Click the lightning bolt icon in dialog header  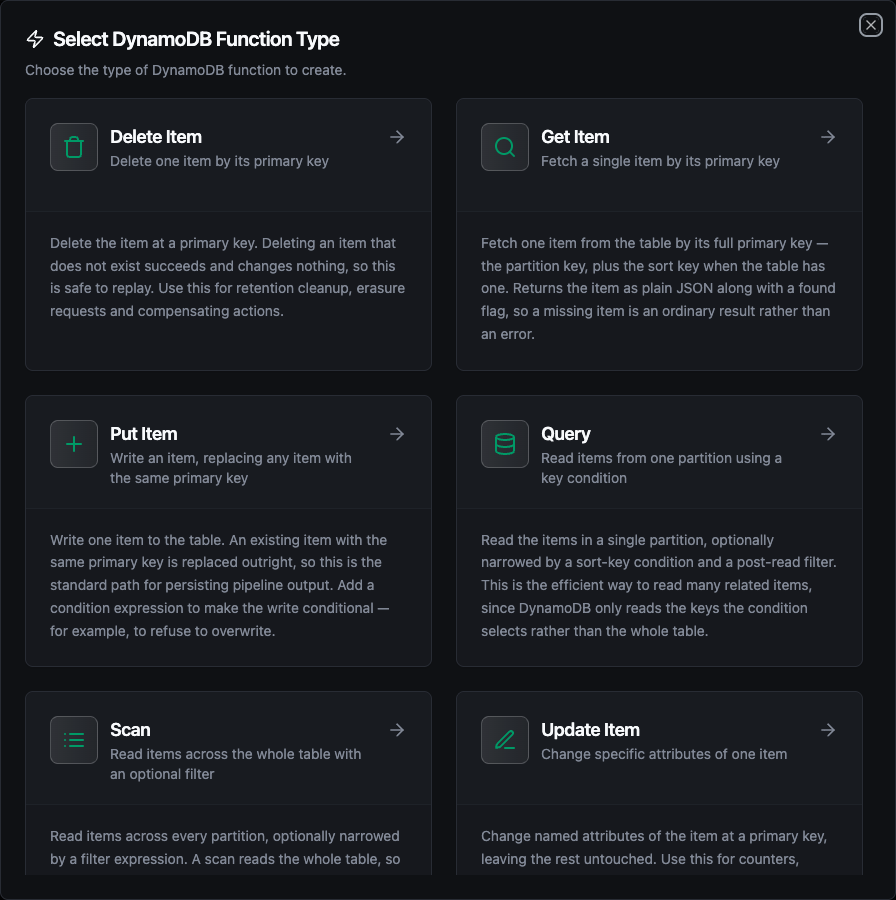tap(35, 39)
